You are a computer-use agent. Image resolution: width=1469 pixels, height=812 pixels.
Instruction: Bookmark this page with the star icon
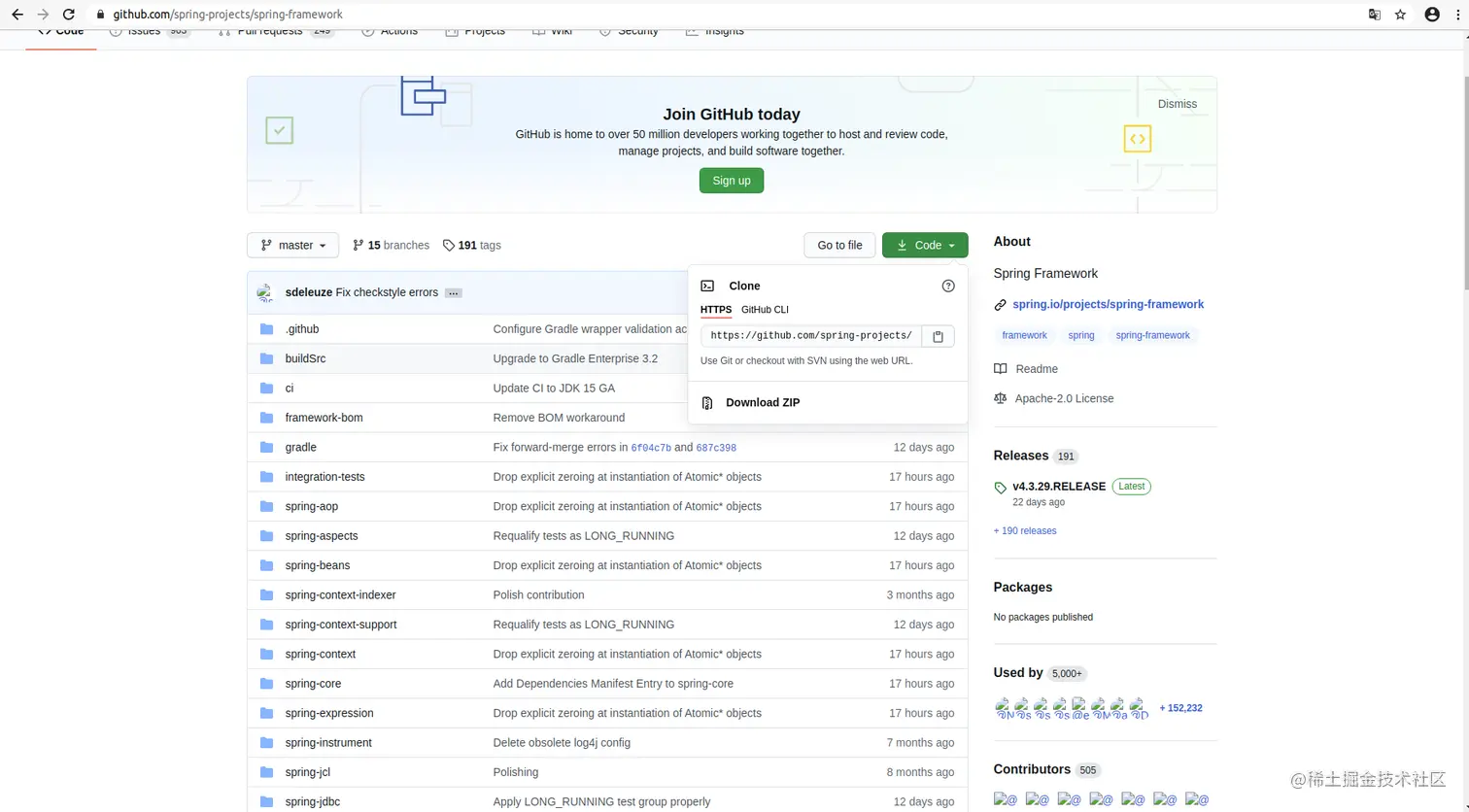[x=1400, y=15]
